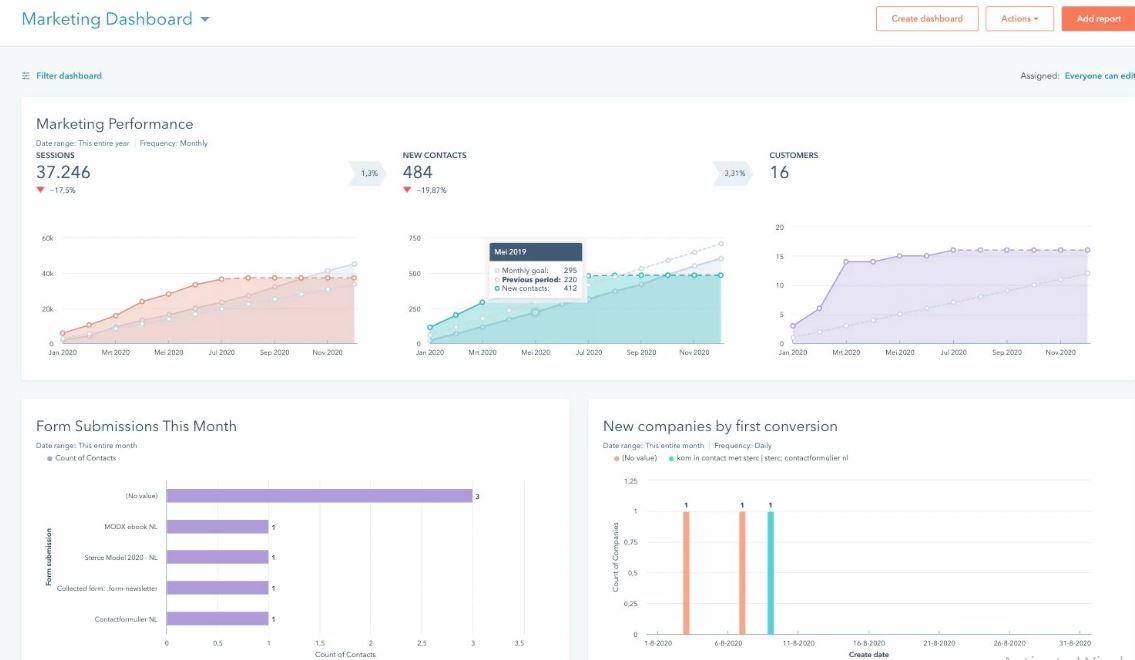Toggle Count of Contacts legend visibility

point(81,458)
